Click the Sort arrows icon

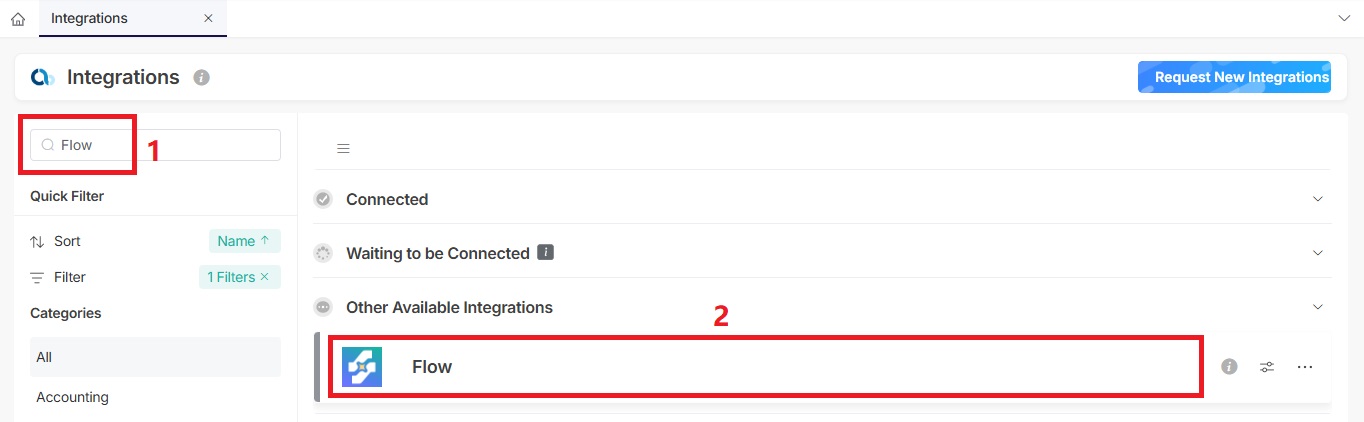(x=37, y=241)
